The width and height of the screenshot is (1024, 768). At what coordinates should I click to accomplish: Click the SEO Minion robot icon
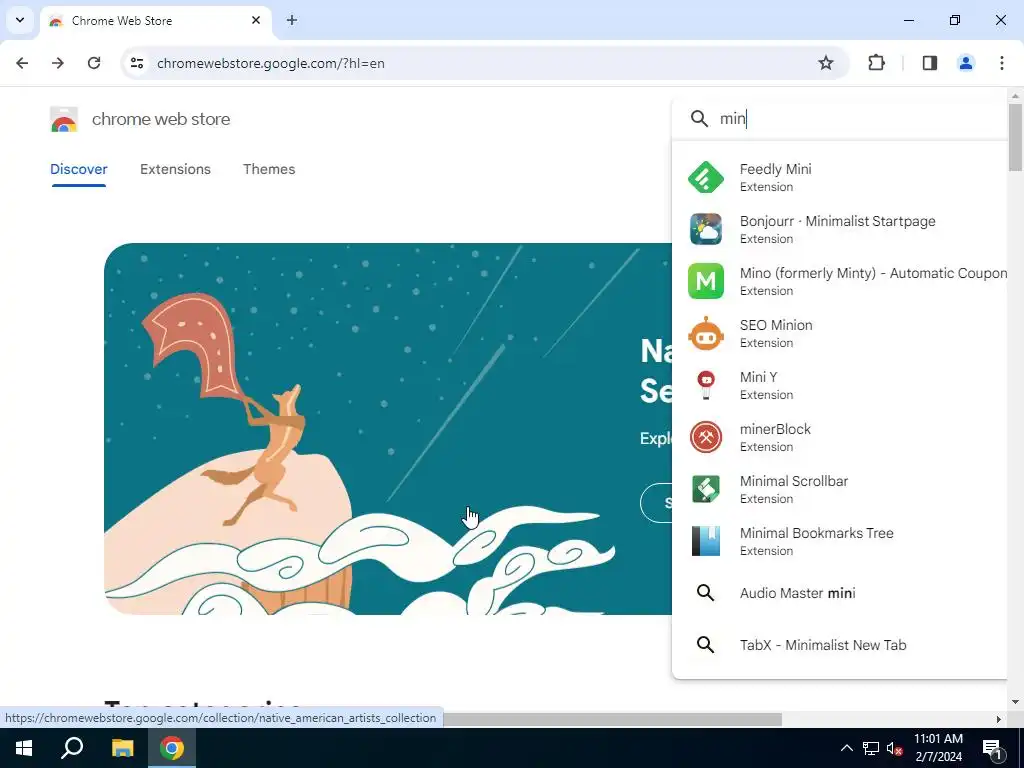[x=705, y=333]
